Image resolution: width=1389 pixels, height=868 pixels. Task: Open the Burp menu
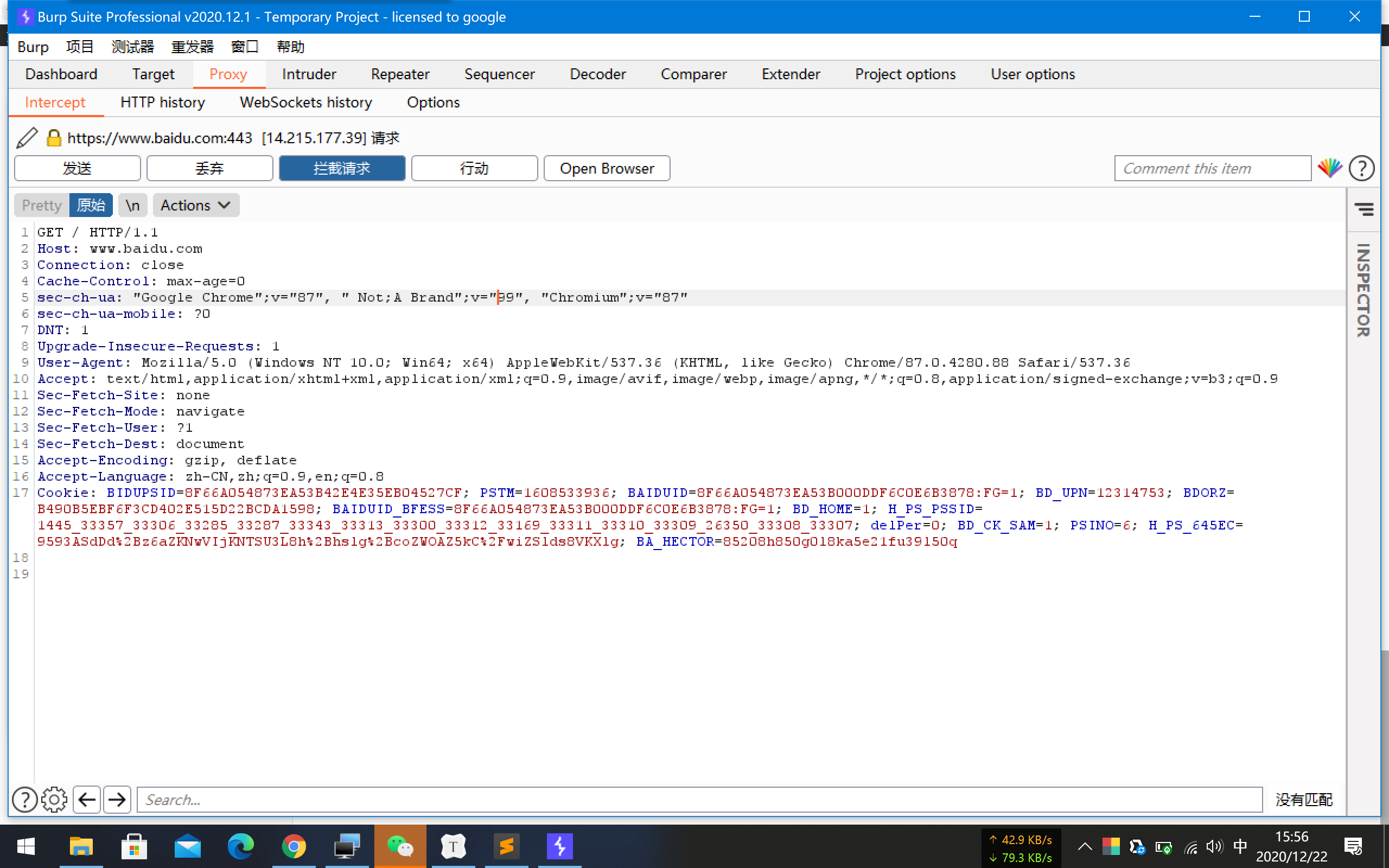(x=33, y=47)
